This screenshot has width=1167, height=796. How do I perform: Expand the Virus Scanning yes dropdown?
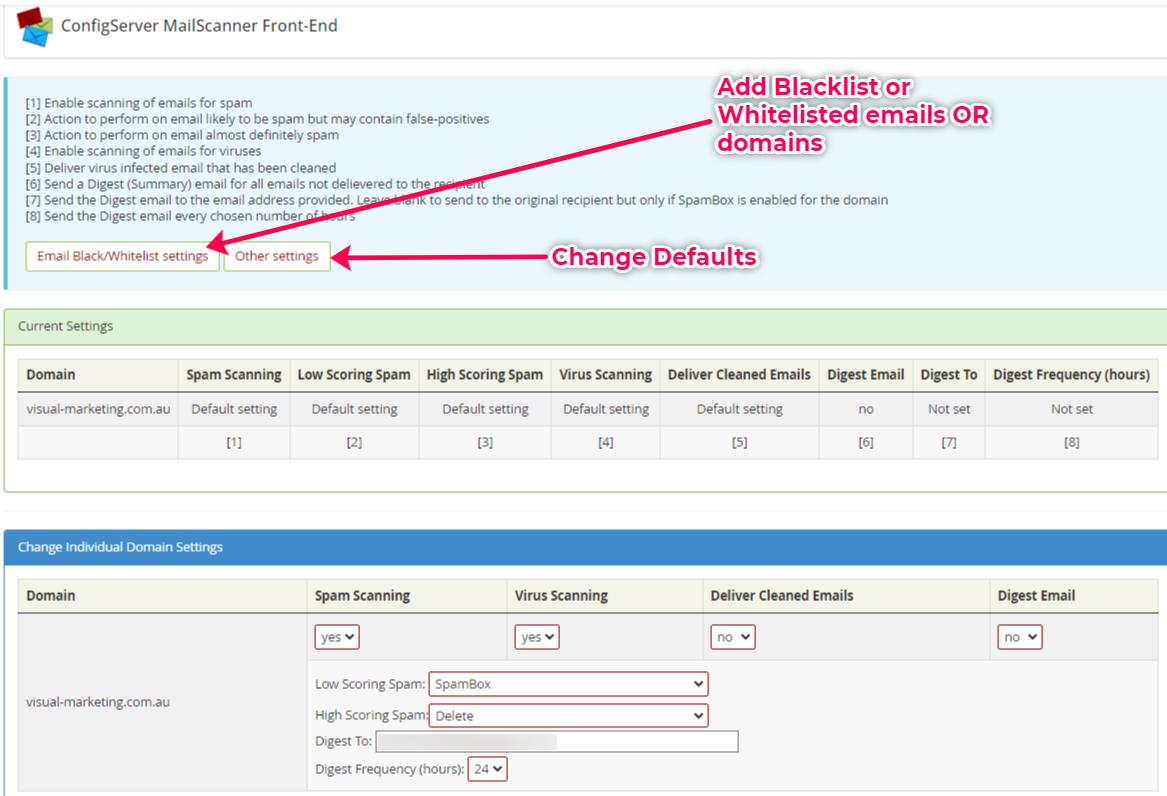pos(537,637)
